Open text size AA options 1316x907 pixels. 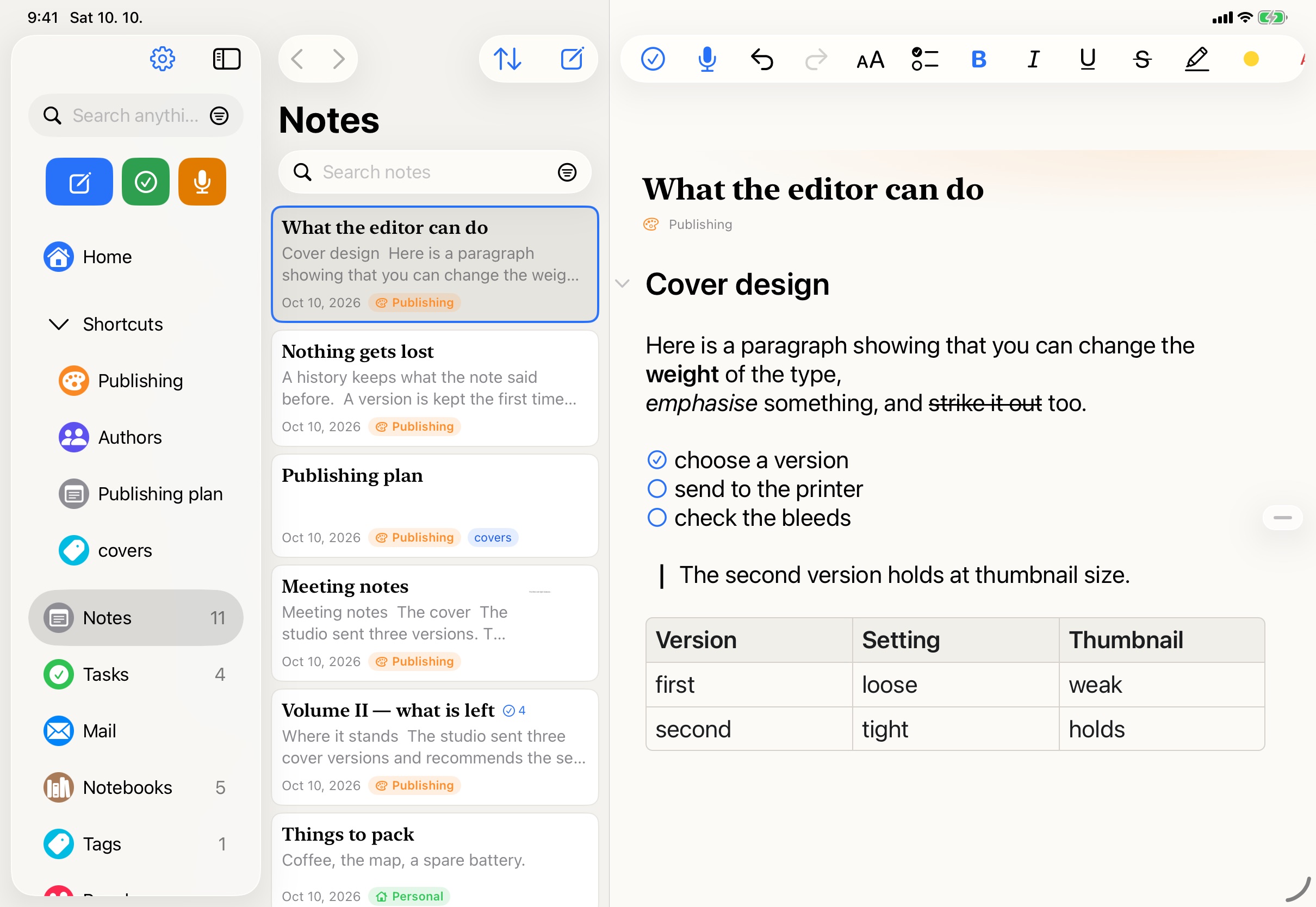(x=871, y=59)
